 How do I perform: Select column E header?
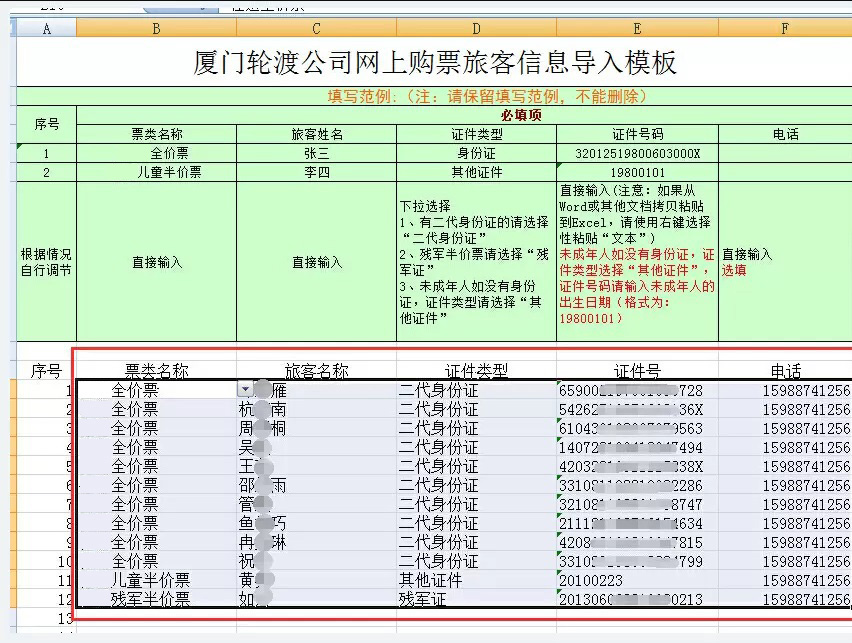coord(637,28)
